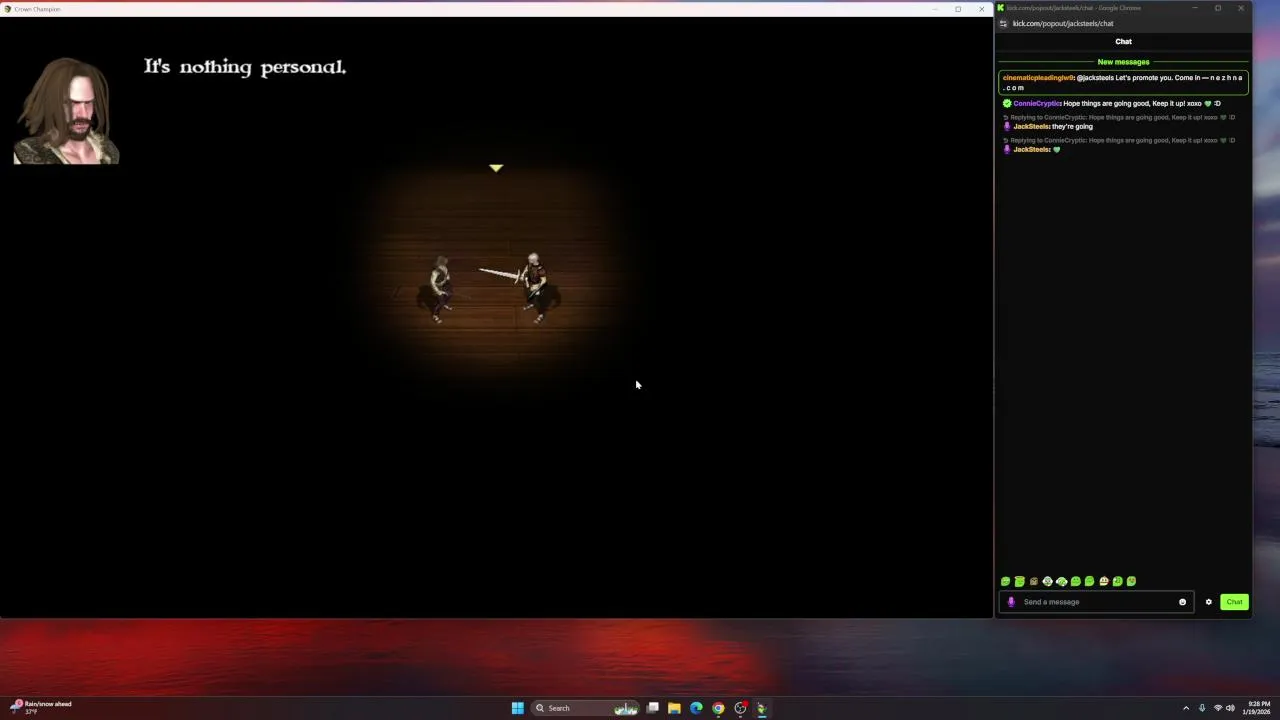The height and width of the screenshot is (720, 1280).
Task: Click the Crown Champion window title icon
Action: click(x=8, y=9)
